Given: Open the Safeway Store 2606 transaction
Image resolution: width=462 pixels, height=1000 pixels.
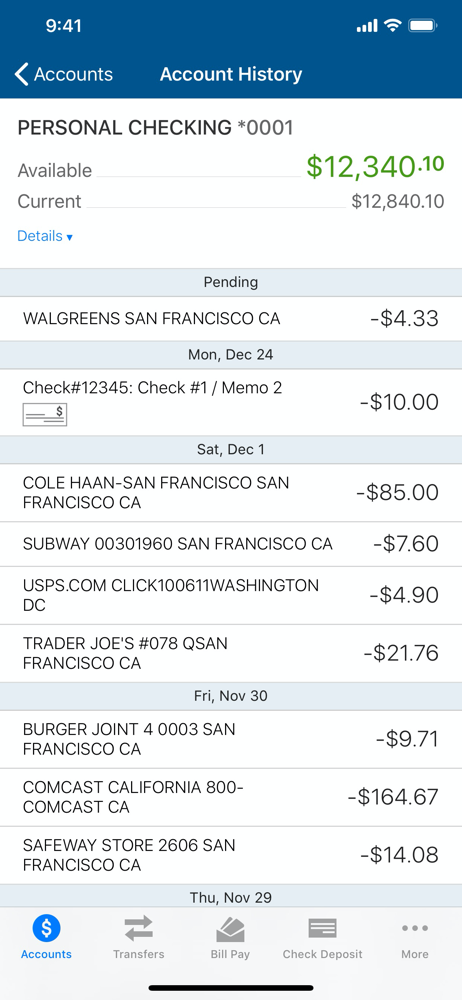Looking at the screenshot, I should click(231, 855).
